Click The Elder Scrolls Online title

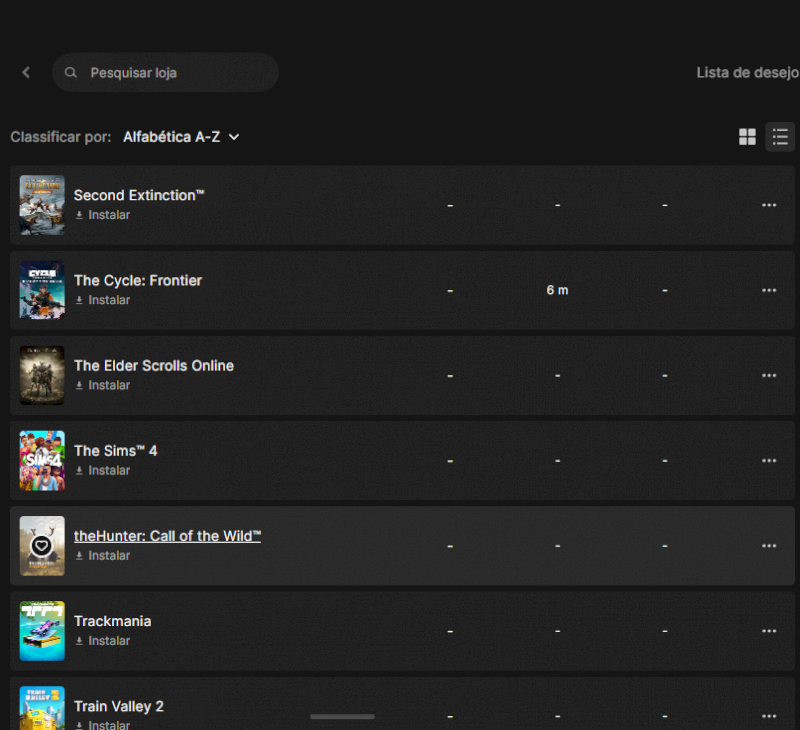click(154, 366)
